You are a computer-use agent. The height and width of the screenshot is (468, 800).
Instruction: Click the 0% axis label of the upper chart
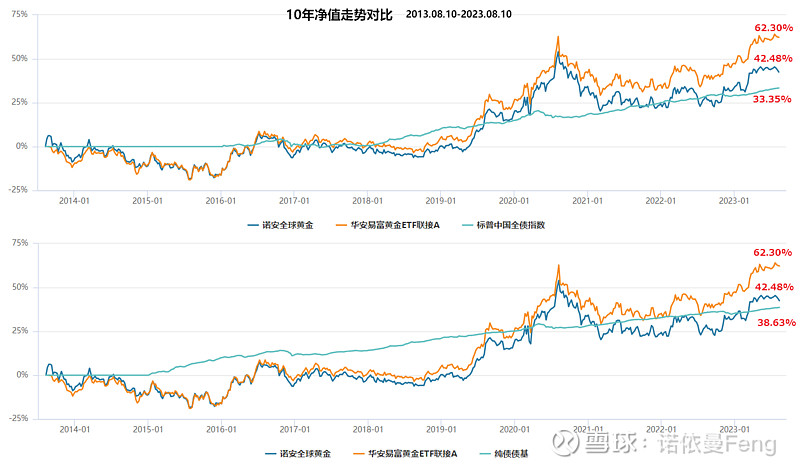[x=21, y=146]
